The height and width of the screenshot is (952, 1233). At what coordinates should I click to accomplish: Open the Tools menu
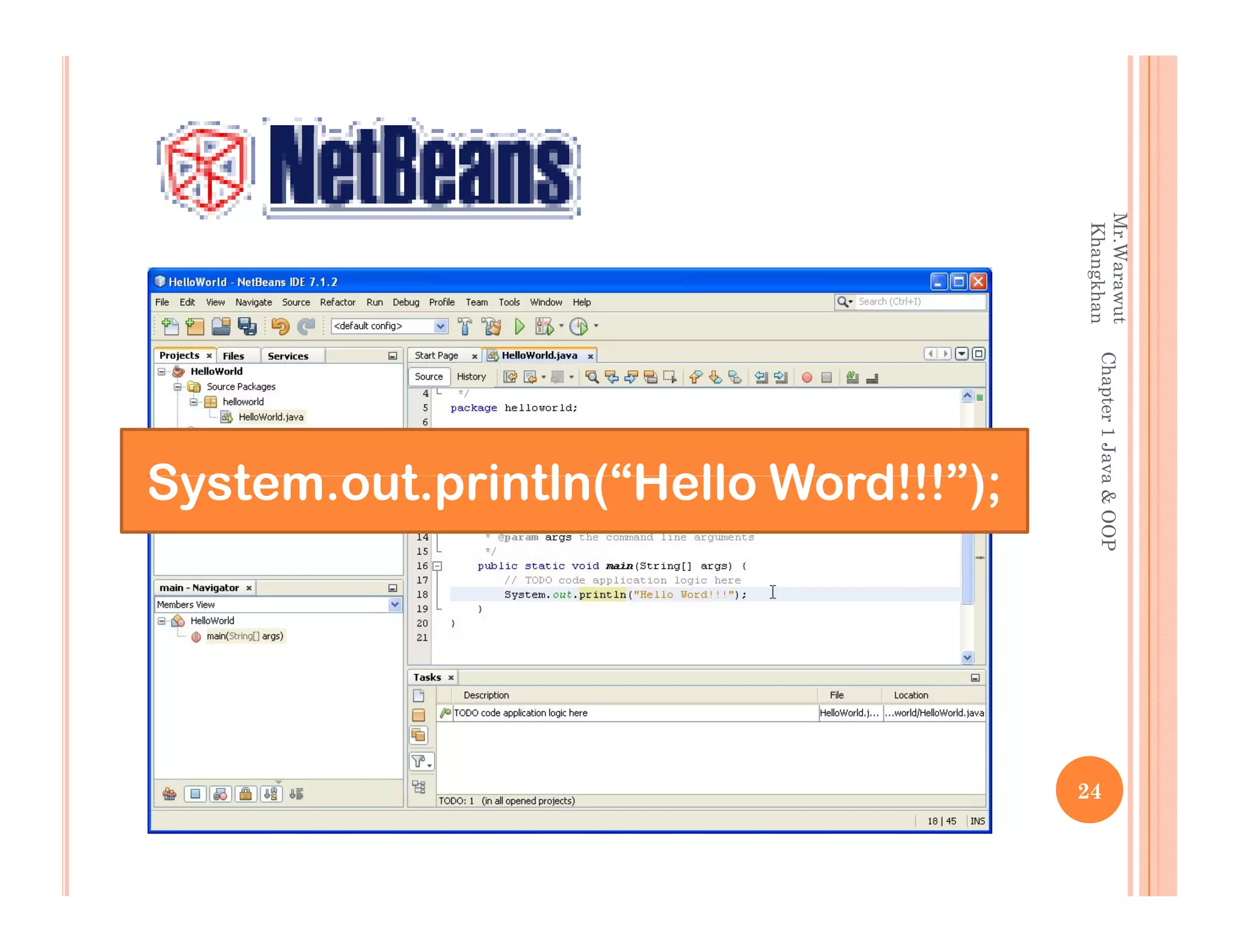click(509, 302)
